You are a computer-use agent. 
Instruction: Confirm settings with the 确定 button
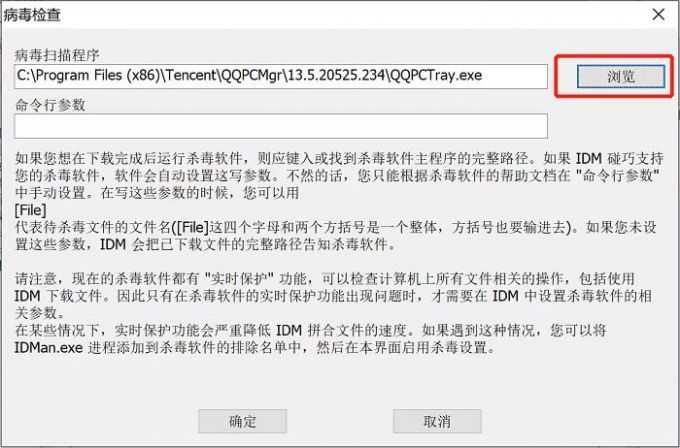click(242, 421)
